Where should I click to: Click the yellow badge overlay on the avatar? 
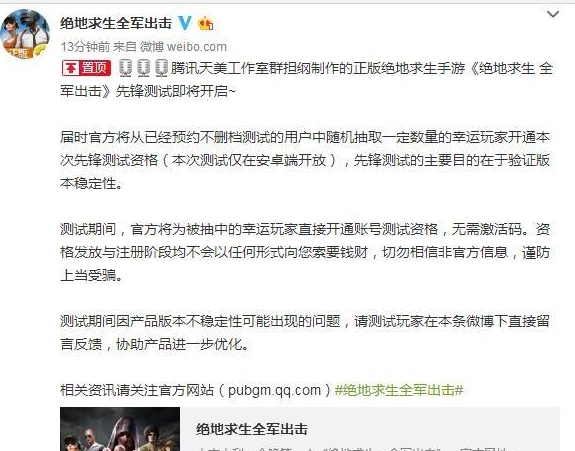41,52
